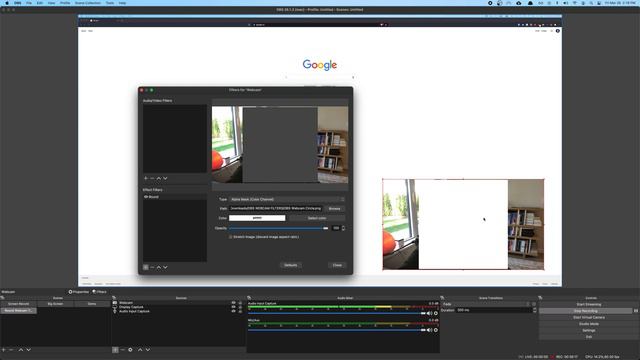
Task: Adjust the Opacity slider
Action: pyautogui.click(x=279, y=228)
